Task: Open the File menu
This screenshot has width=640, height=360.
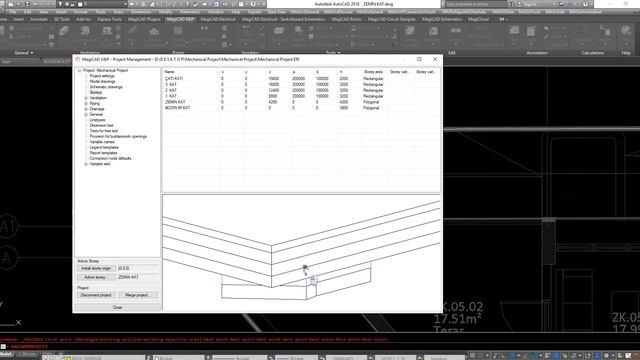Action: 13,12
